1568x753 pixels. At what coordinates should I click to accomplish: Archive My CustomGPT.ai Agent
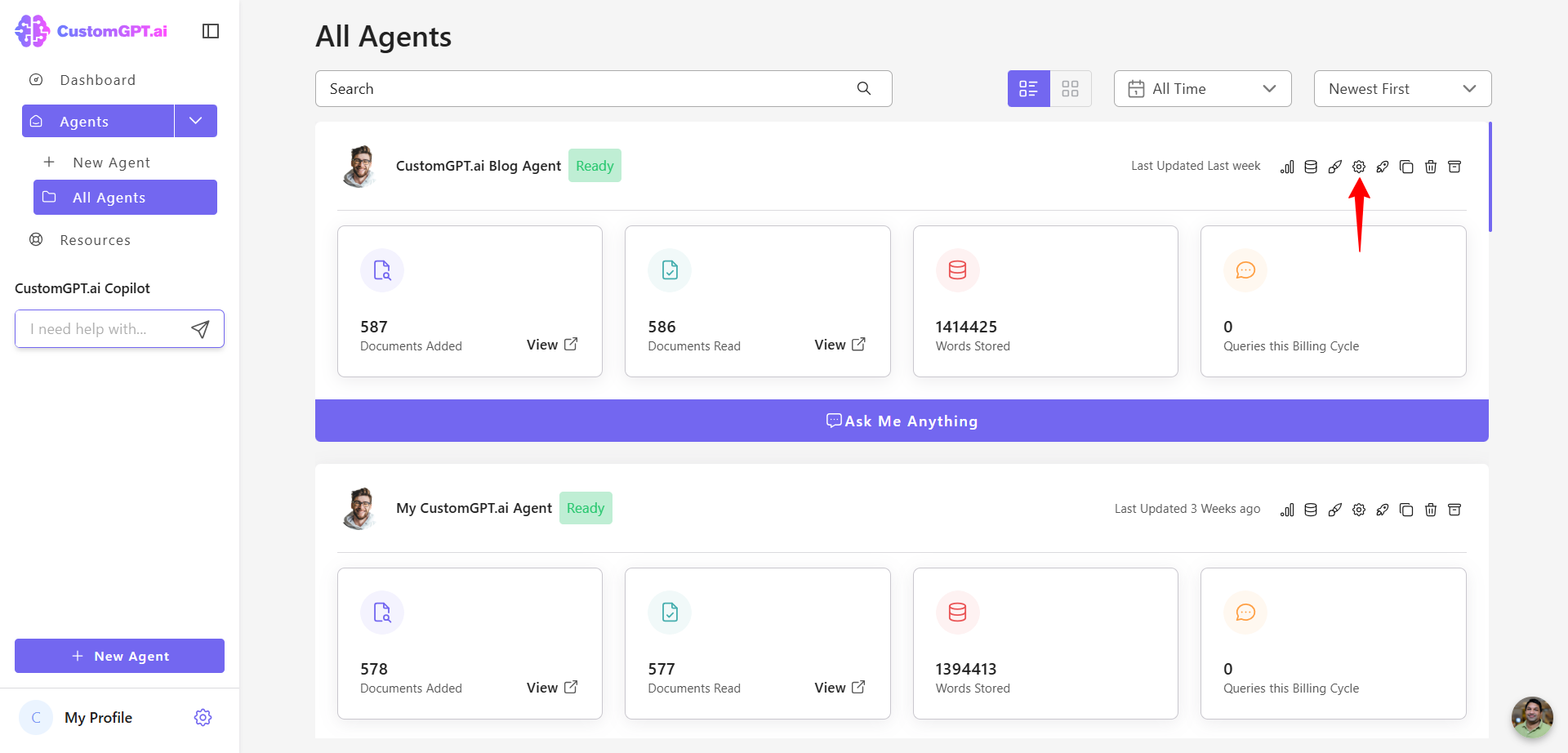point(1454,510)
